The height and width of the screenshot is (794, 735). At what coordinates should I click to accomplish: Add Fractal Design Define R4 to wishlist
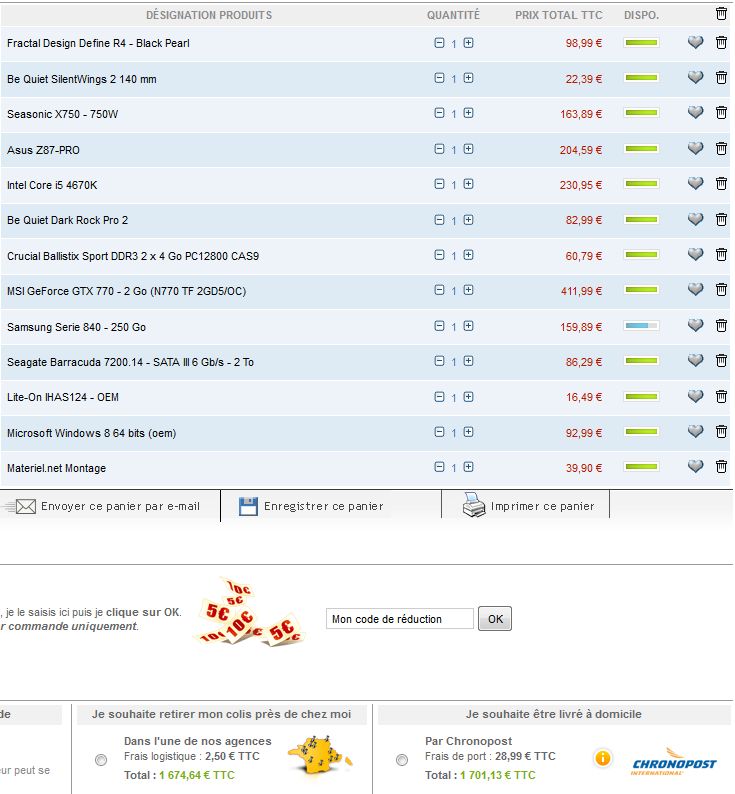[695, 43]
